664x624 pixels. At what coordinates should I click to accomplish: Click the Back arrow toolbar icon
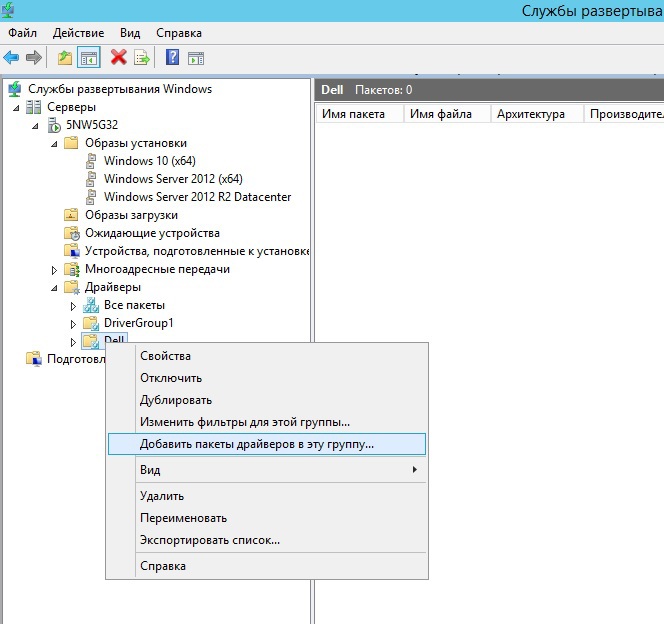point(11,57)
